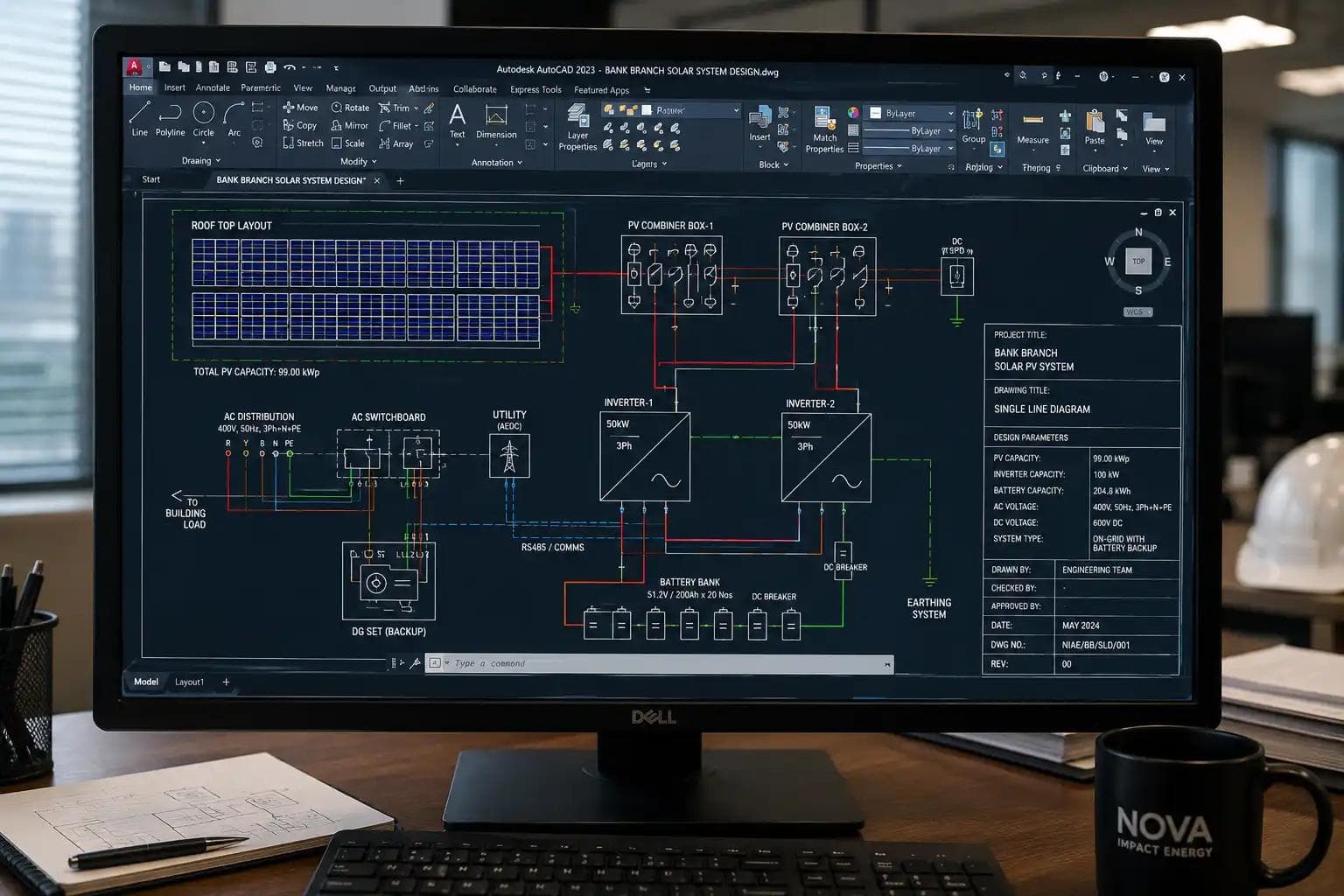The image size is (1344, 896).
Task: Add a new layout with plus button
Action: coord(226,682)
